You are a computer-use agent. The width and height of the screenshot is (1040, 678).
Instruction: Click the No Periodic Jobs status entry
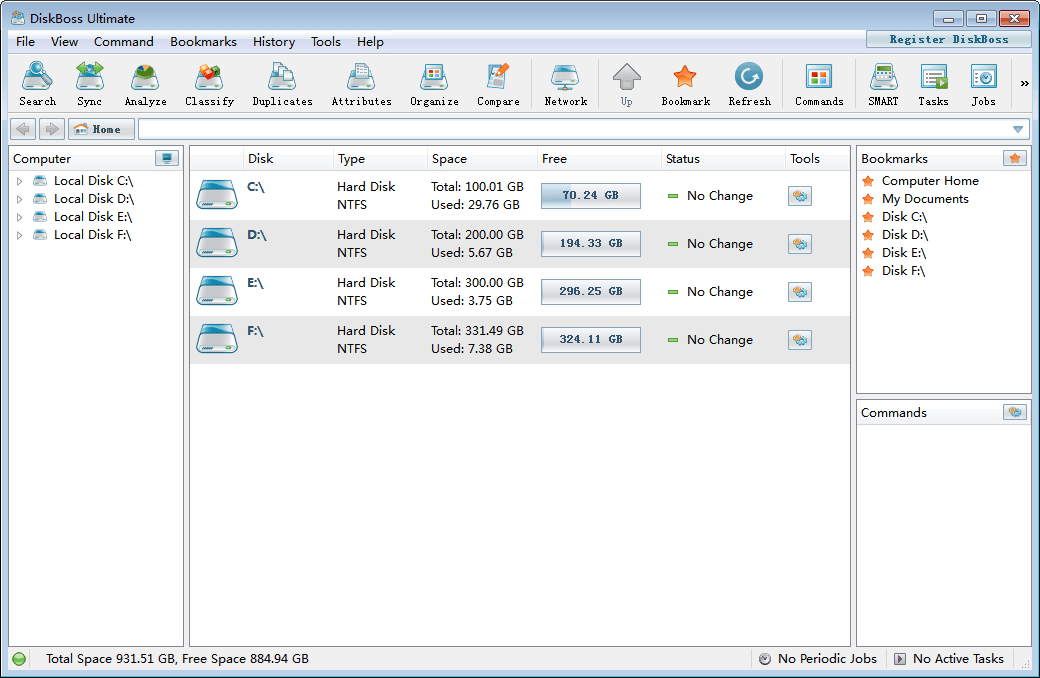[818, 659]
